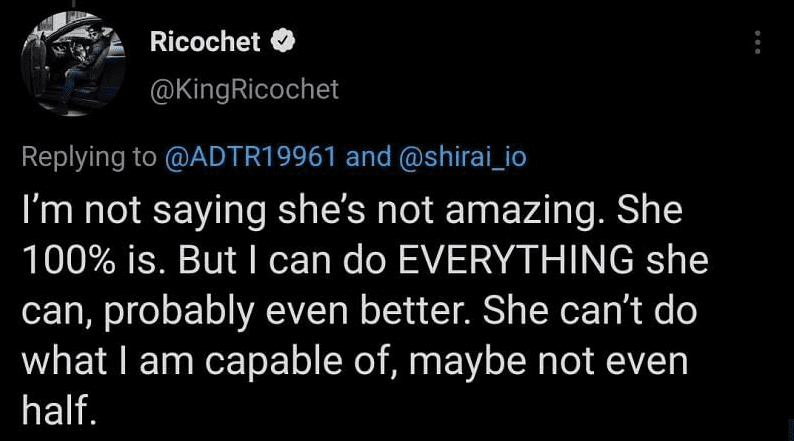Viewport: 794px width, 441px height.
Task: Click the capitalized word EVERYTHING in the tweet
Action: tap(516, 260)
